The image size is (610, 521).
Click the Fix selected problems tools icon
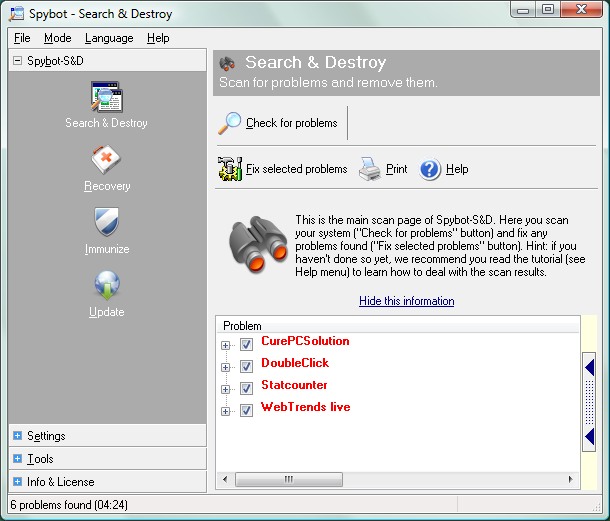click(x=230, y=169)
